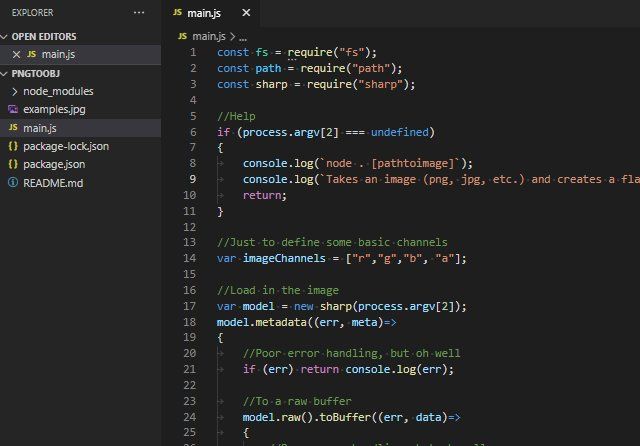Click the README.md info icon
This screenshot has height=446, width=640.
(13, 183)
